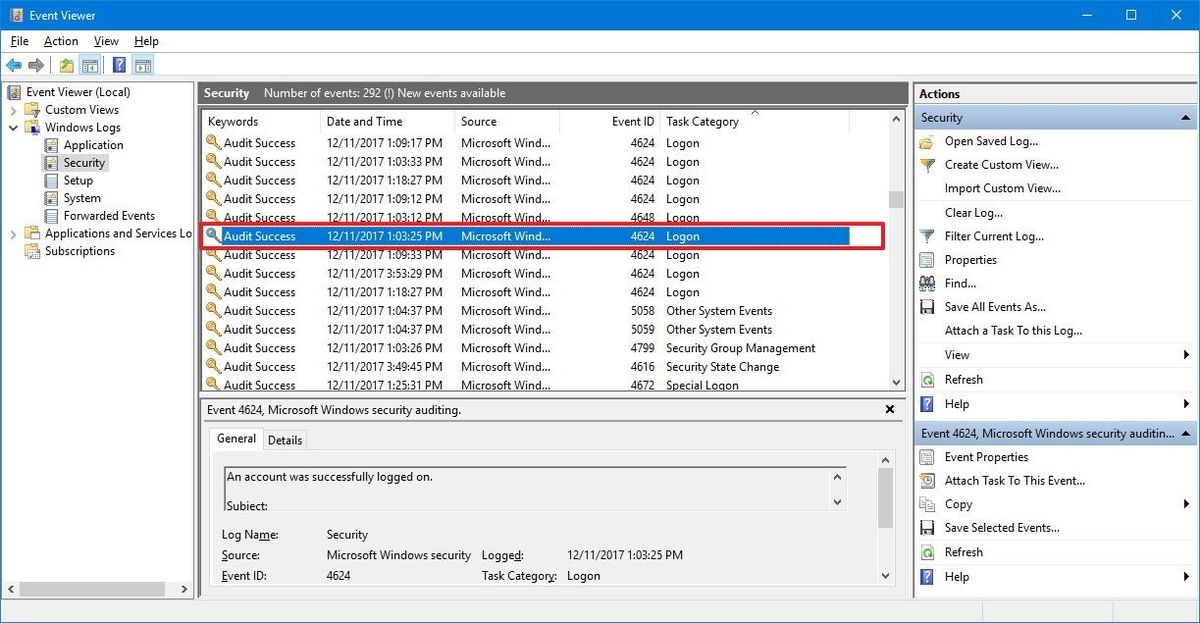Open the Find binoculars icon in Actions
Image resolution: width=1200 pixels, height=623 pixels.
tap(927, 283)
